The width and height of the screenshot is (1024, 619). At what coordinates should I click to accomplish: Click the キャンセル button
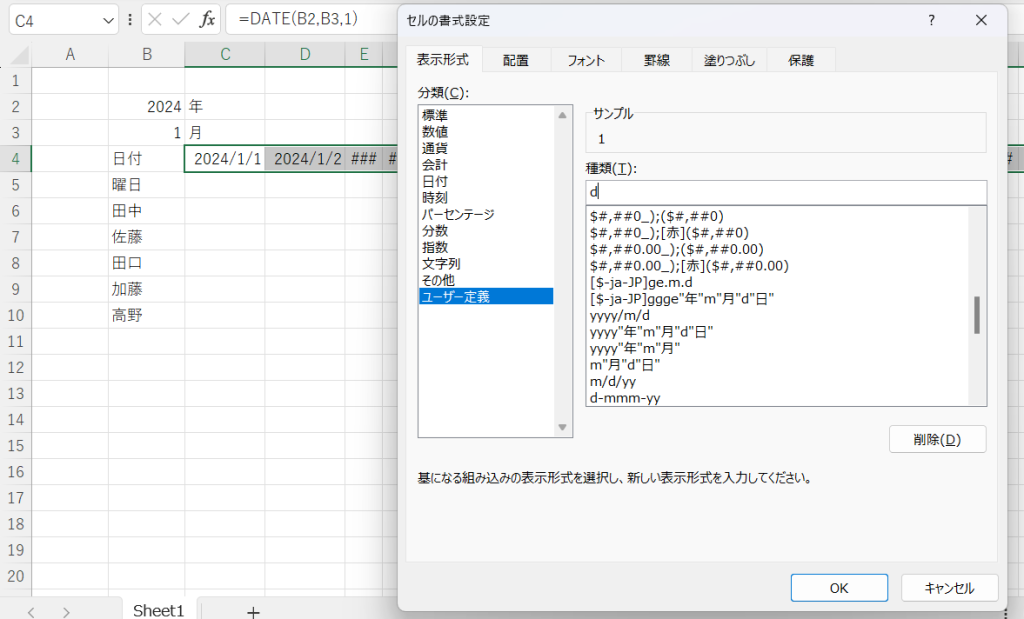pos(950,588)
